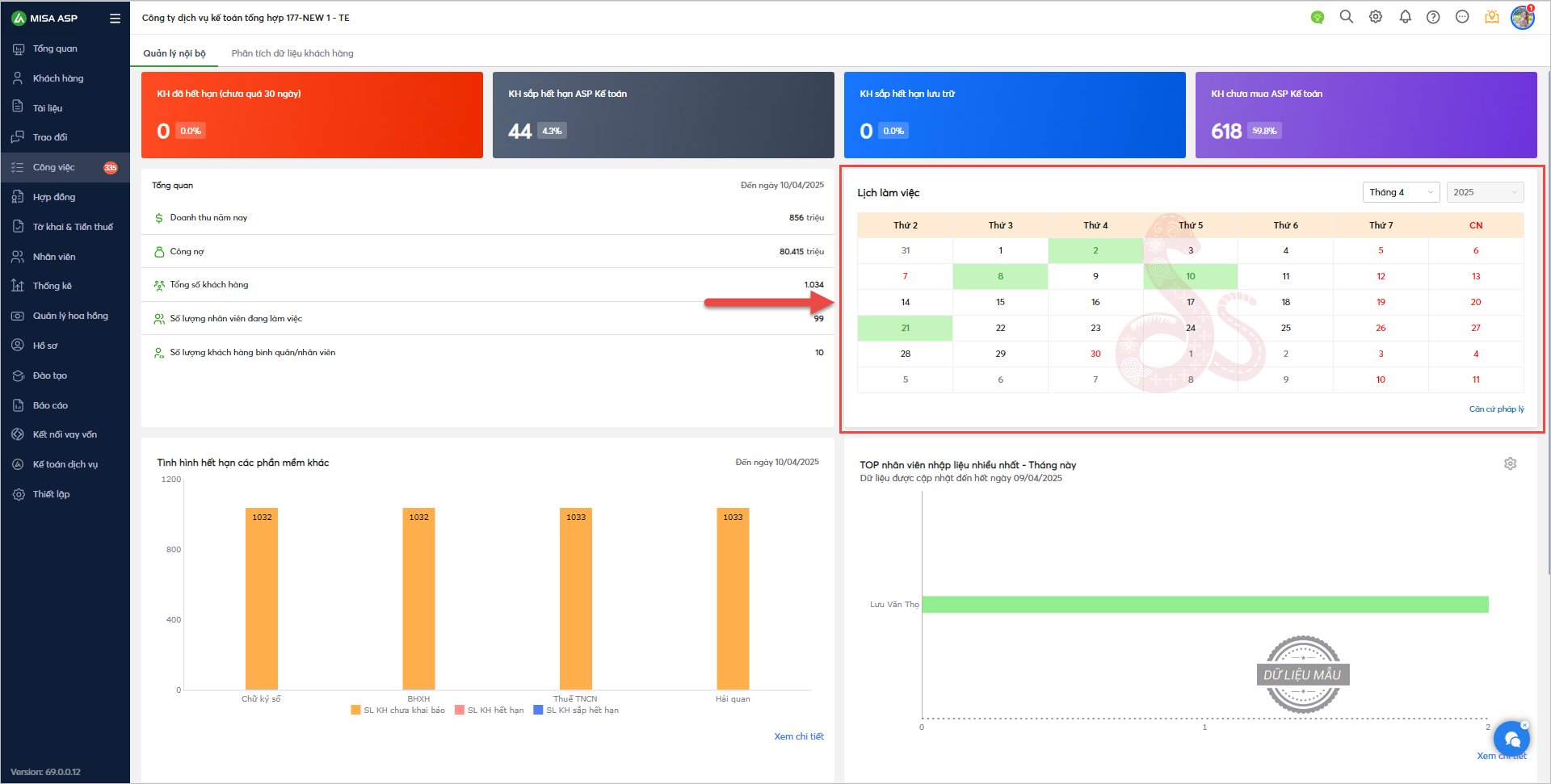Open Công việc in sidebar

pos(65,167)
